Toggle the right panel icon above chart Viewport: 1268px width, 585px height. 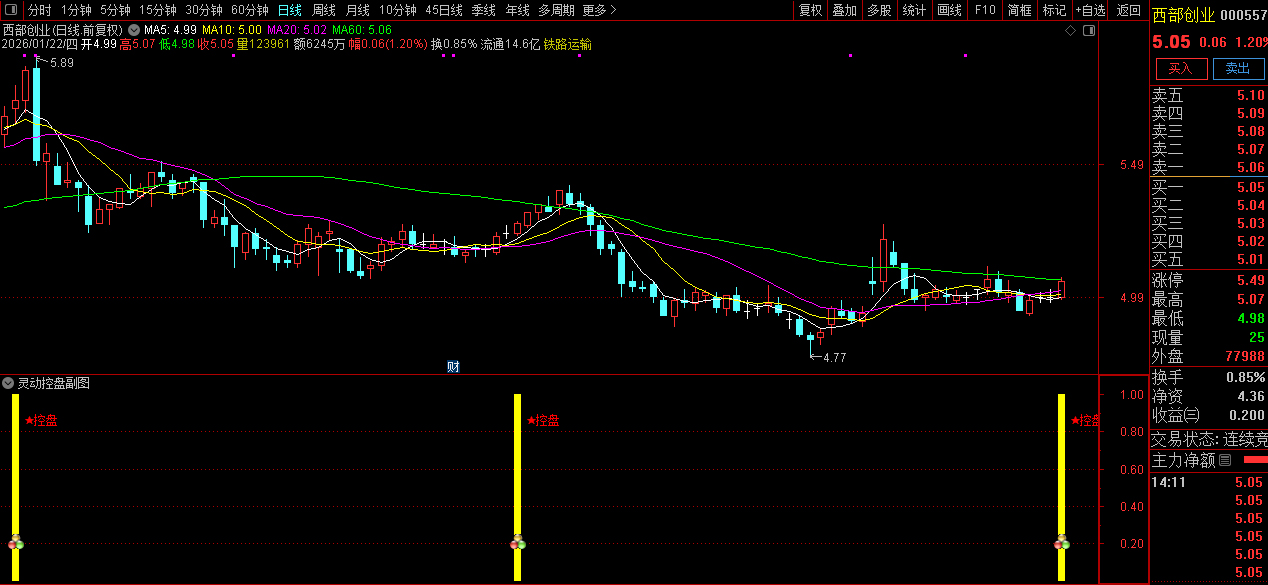[x=1089, y=31]
